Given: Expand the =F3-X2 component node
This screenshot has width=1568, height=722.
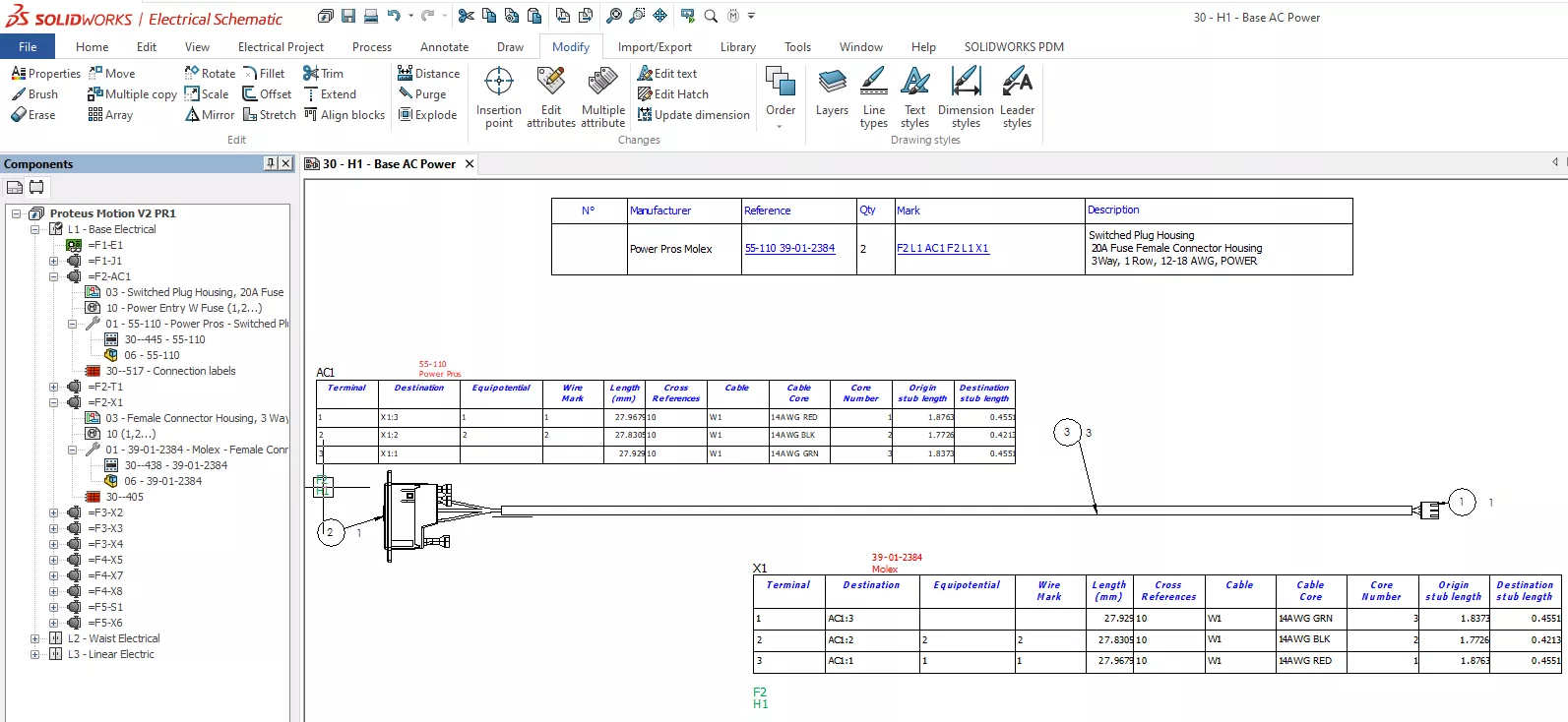Looking at the screenshot, I should pyautogui.click(x=54, y=512).
